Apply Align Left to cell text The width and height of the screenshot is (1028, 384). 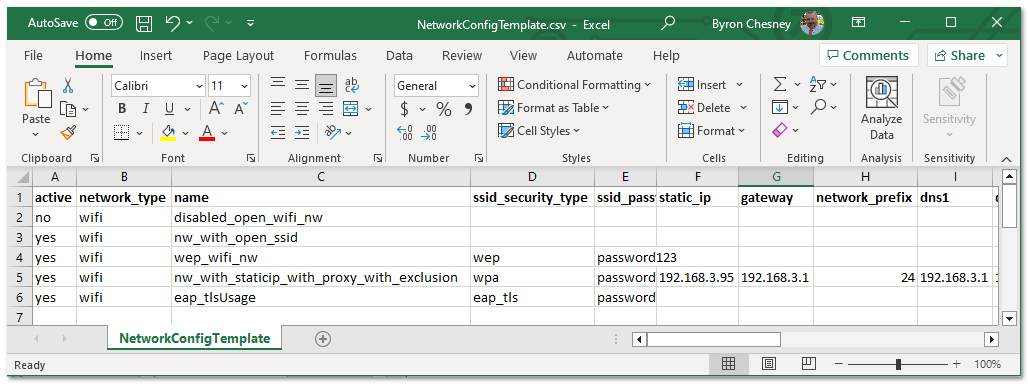[278, 109]
